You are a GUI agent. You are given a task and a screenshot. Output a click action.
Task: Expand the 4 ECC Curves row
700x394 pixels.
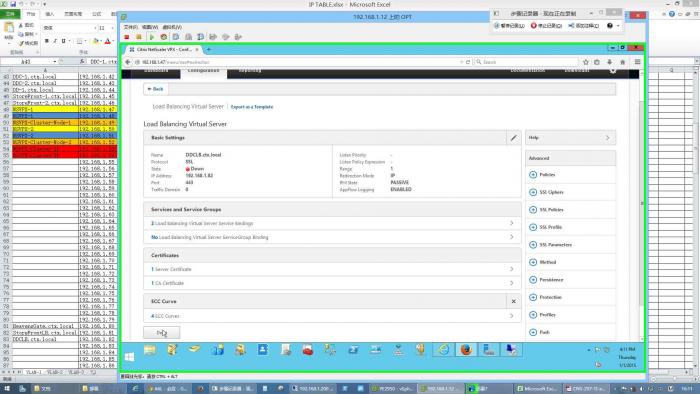click(x=332, y=316)
